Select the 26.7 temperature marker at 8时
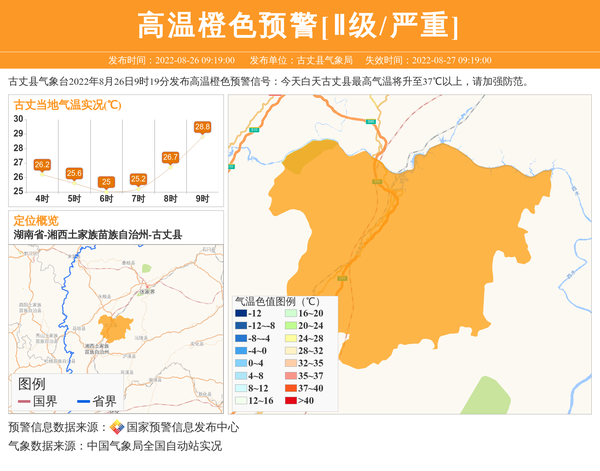This screenshot has height=471, width=600. point(170,157)
